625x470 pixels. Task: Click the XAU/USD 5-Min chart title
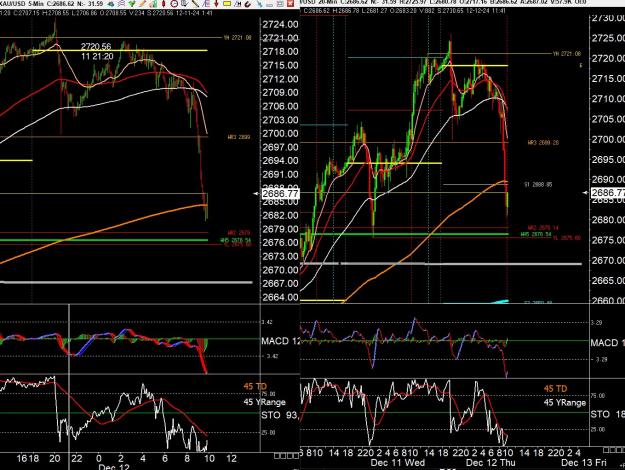tap(21, 4)
